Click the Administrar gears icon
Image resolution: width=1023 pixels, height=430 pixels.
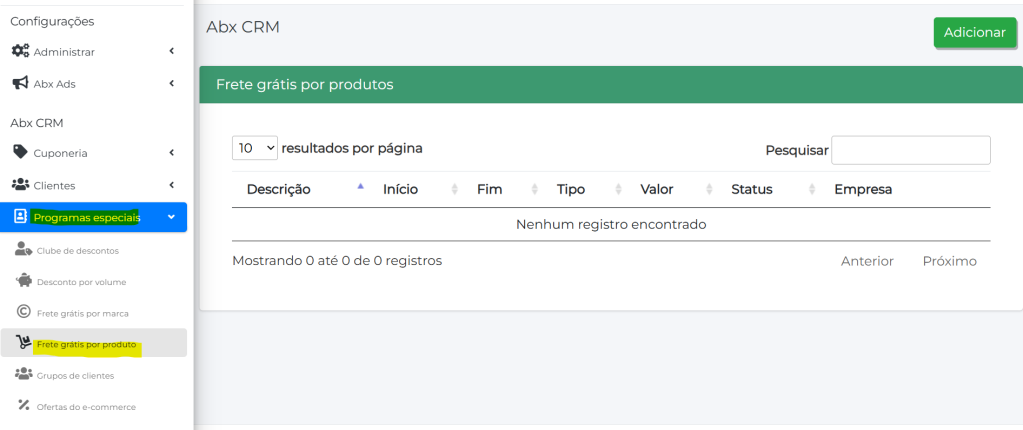click(20, 51)
